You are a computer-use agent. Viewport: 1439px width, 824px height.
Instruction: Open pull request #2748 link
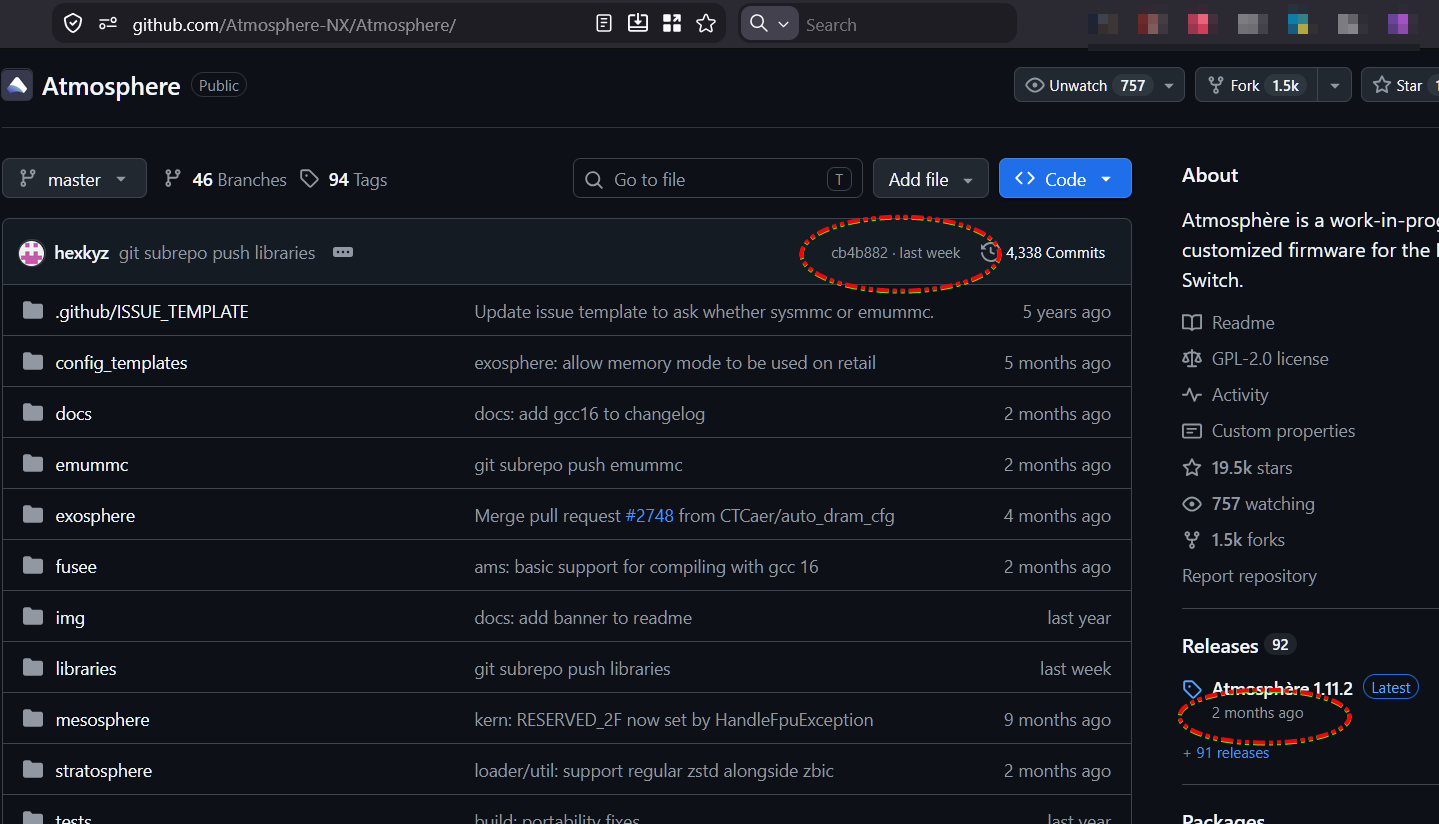pyautogui.click(x=650, y=516)
